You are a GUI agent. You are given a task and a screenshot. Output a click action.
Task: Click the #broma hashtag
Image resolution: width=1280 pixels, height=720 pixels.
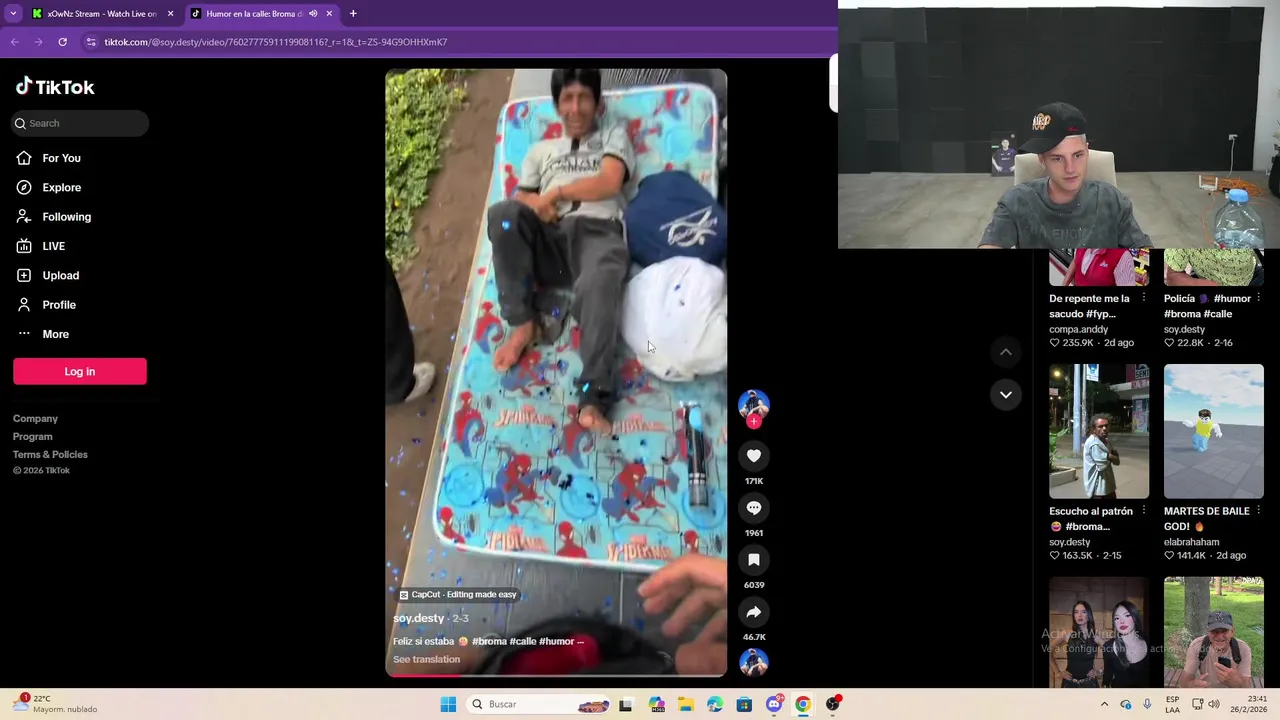(489, 642)
